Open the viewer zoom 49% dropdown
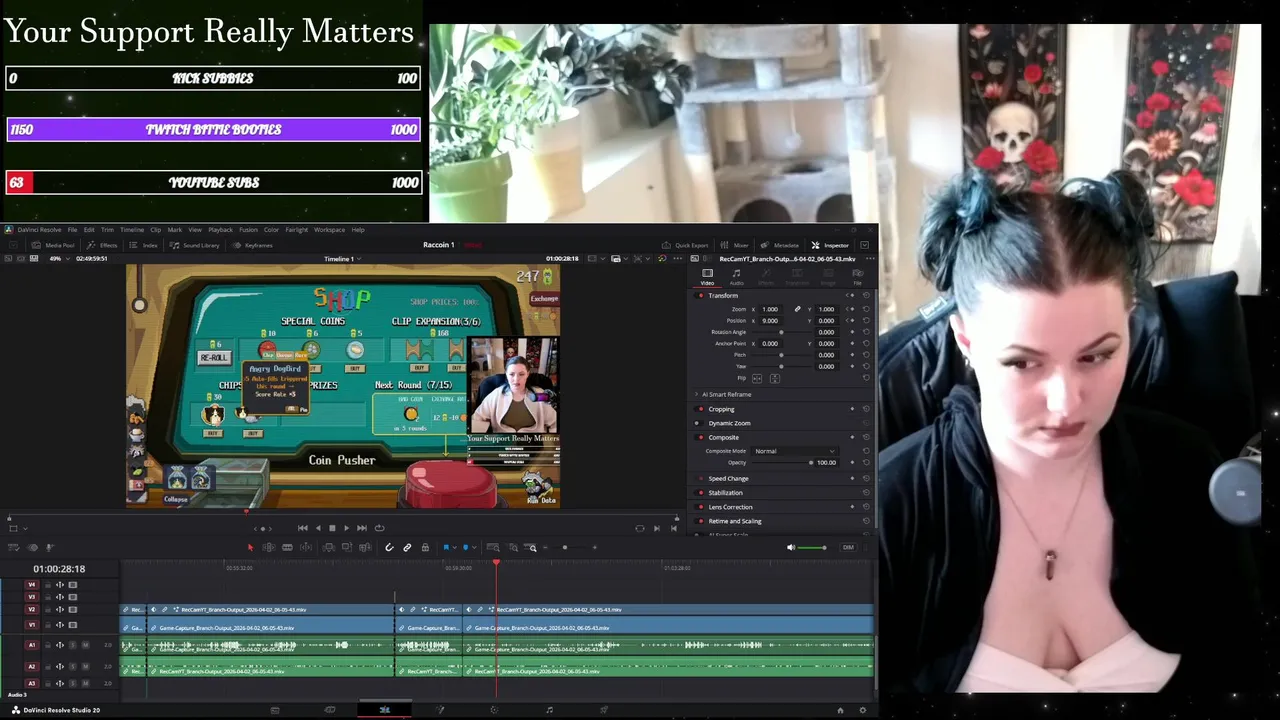 [x=59, y=259]
